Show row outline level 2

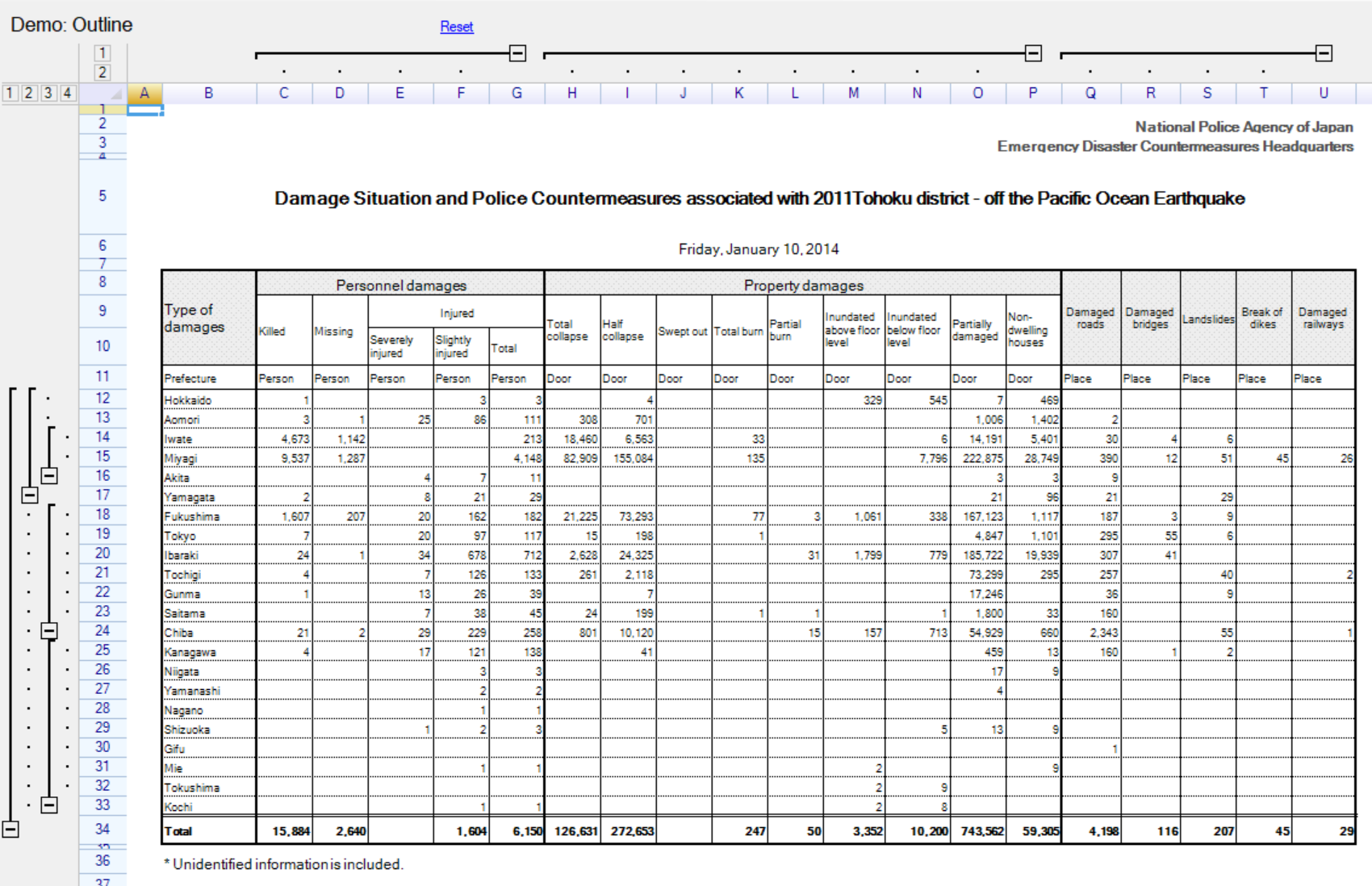(x=29, y=93)
